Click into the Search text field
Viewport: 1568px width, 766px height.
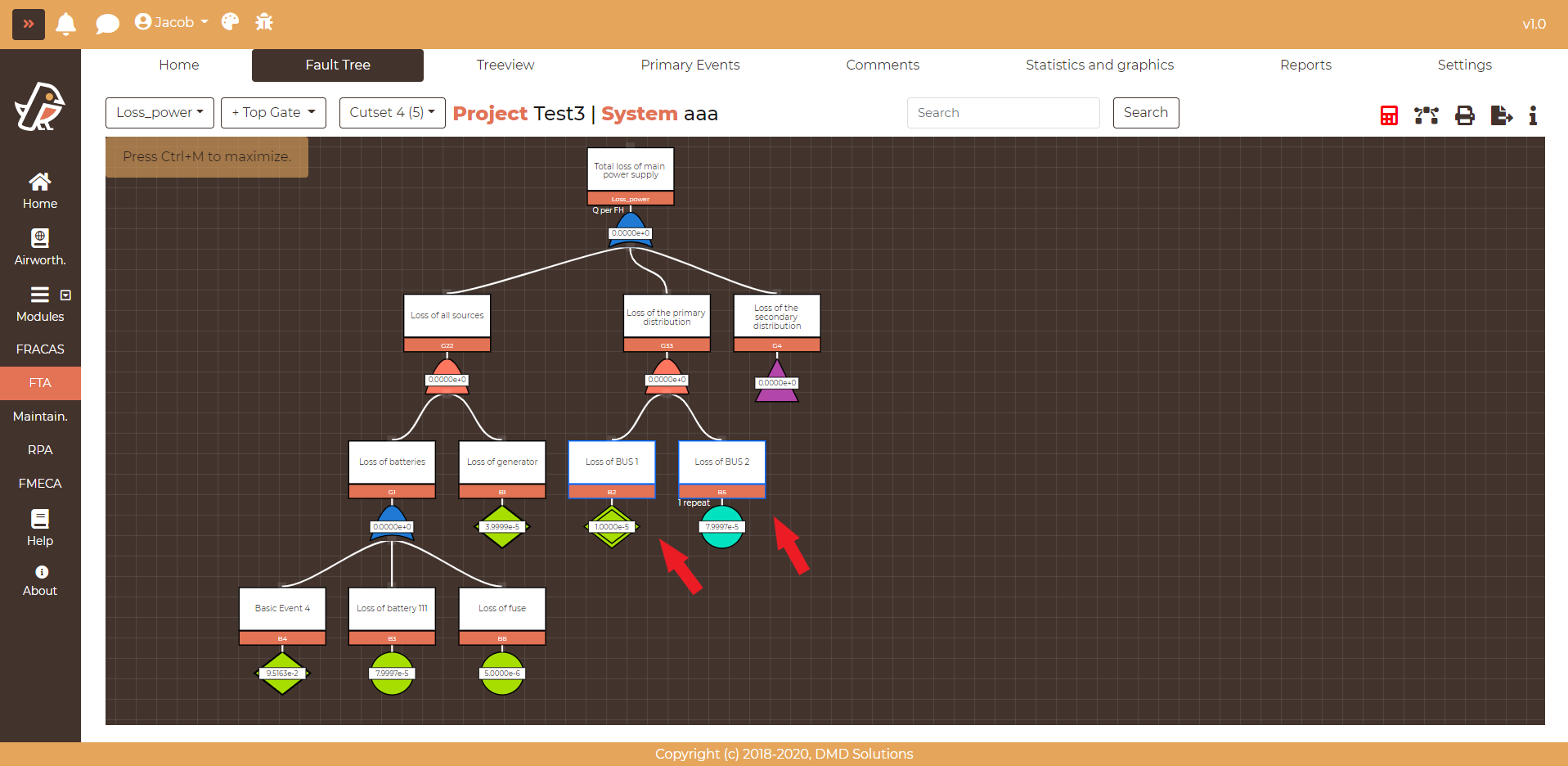click(1003, 113)
